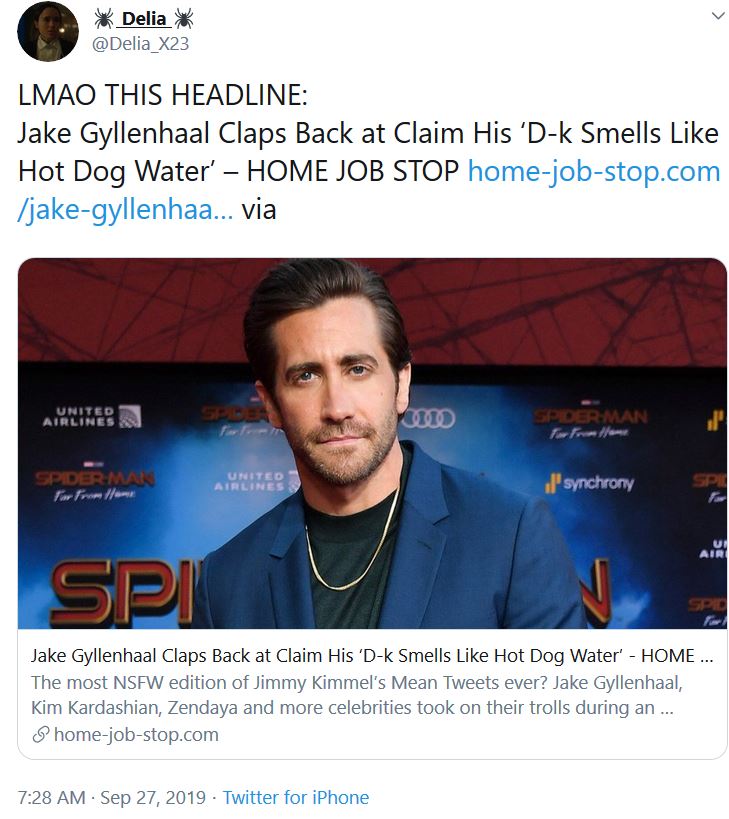Image resolution: width=729 pixels, height=819 pixels.
Task: Click the chain link icon beside home-job-stop.com
Action: coord(41,734)
